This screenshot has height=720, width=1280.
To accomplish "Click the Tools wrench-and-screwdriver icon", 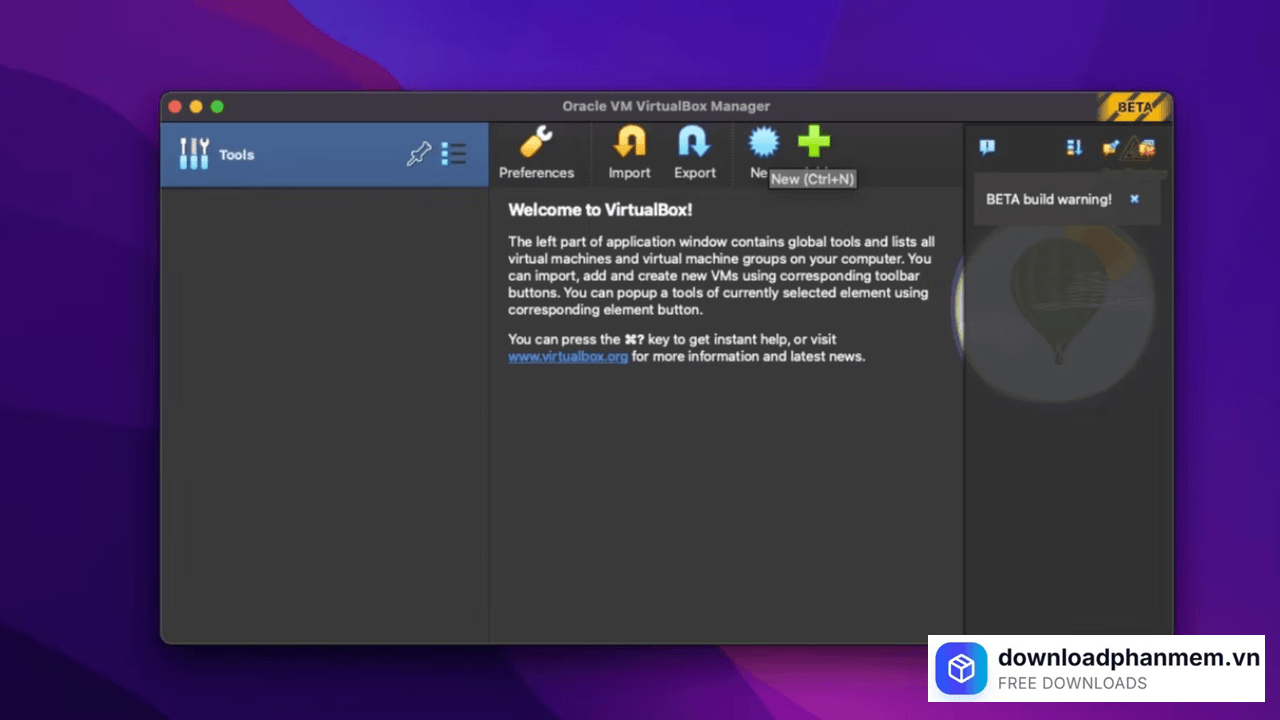I will point(194,154).
